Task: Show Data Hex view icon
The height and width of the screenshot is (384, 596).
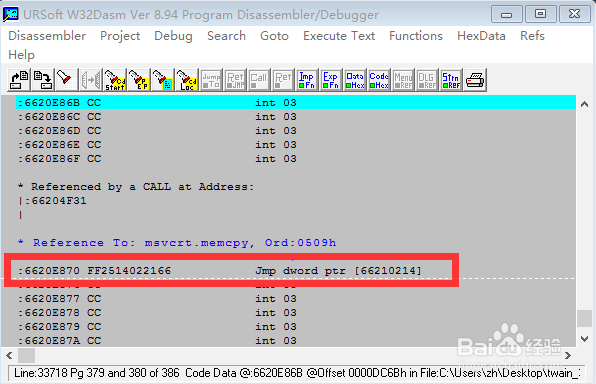Action: 355,80
